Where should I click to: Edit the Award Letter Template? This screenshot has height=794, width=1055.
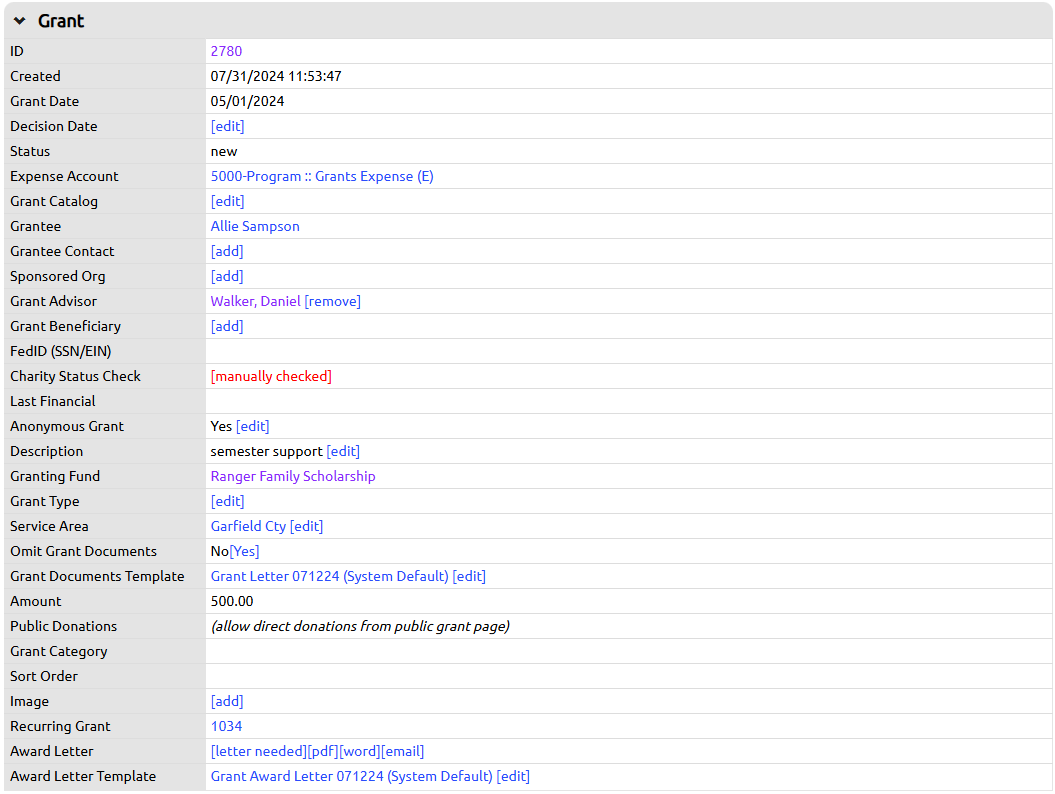513,777
